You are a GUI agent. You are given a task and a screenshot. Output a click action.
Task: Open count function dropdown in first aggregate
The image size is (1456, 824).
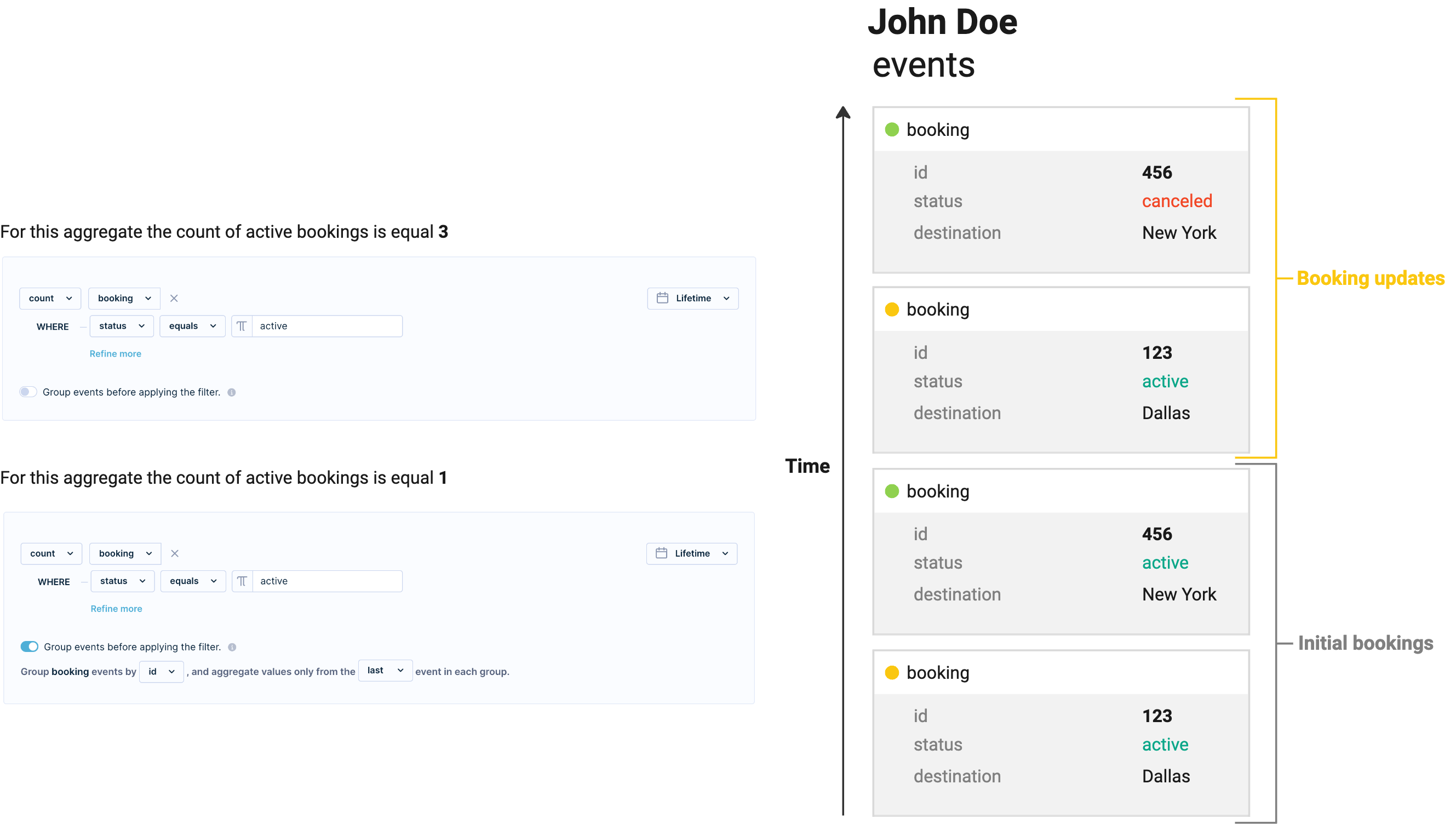tap(50, 298)
